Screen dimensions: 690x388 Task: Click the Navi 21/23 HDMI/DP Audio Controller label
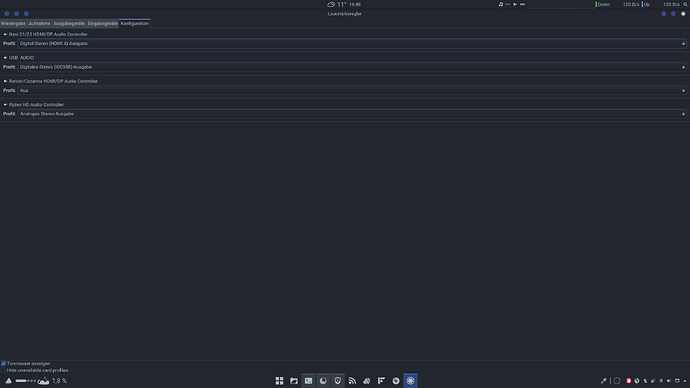tap(48, 34)
